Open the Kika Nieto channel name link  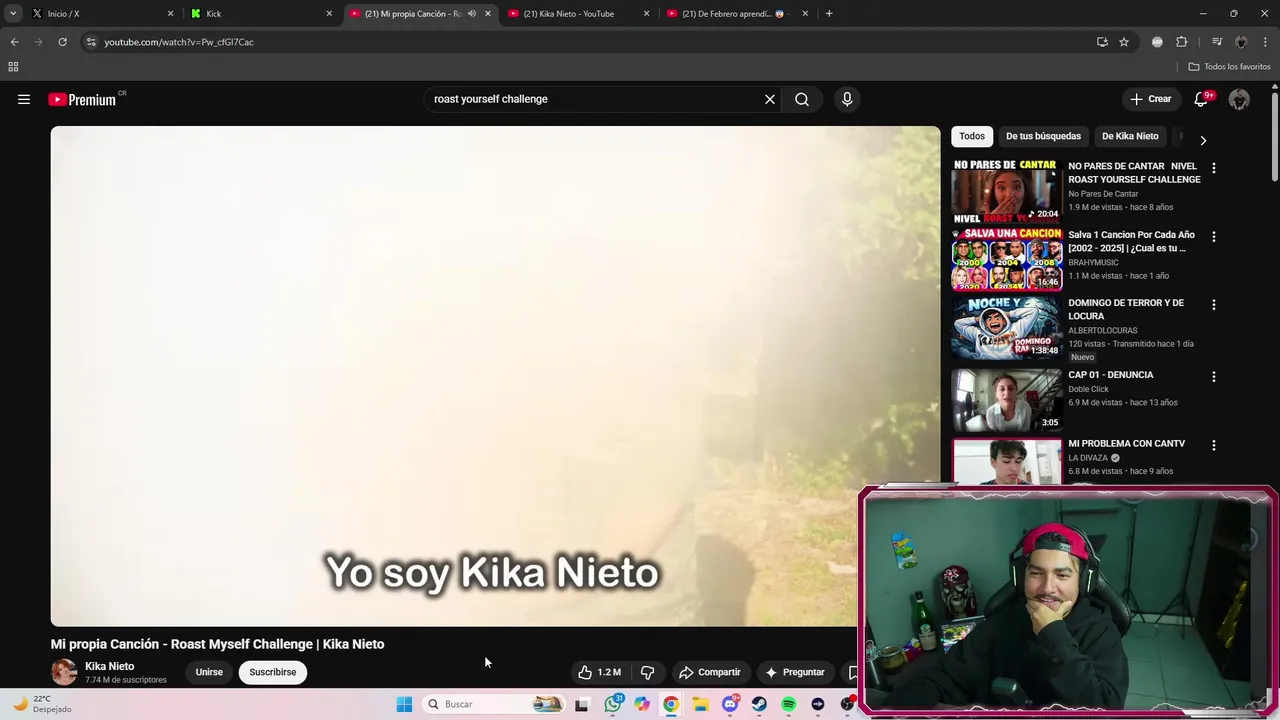coord(109,666)
